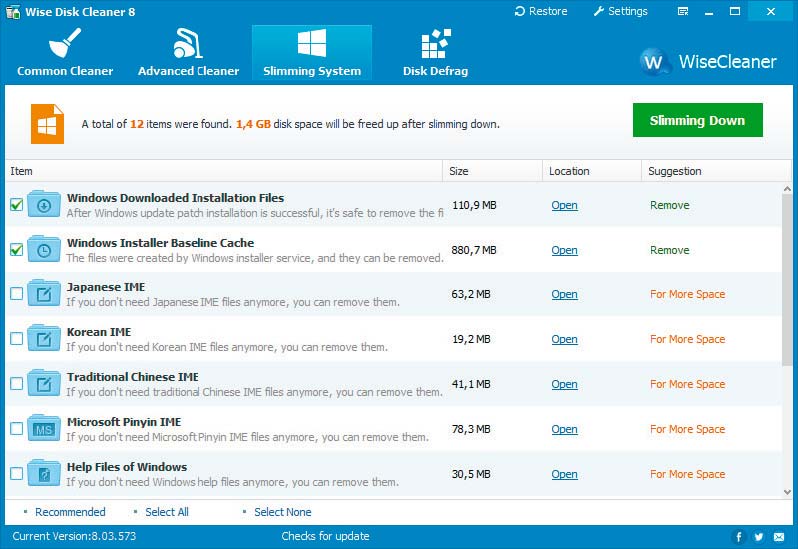Click the orange Windows file icon
798x549 pixels.
(47, 124)
